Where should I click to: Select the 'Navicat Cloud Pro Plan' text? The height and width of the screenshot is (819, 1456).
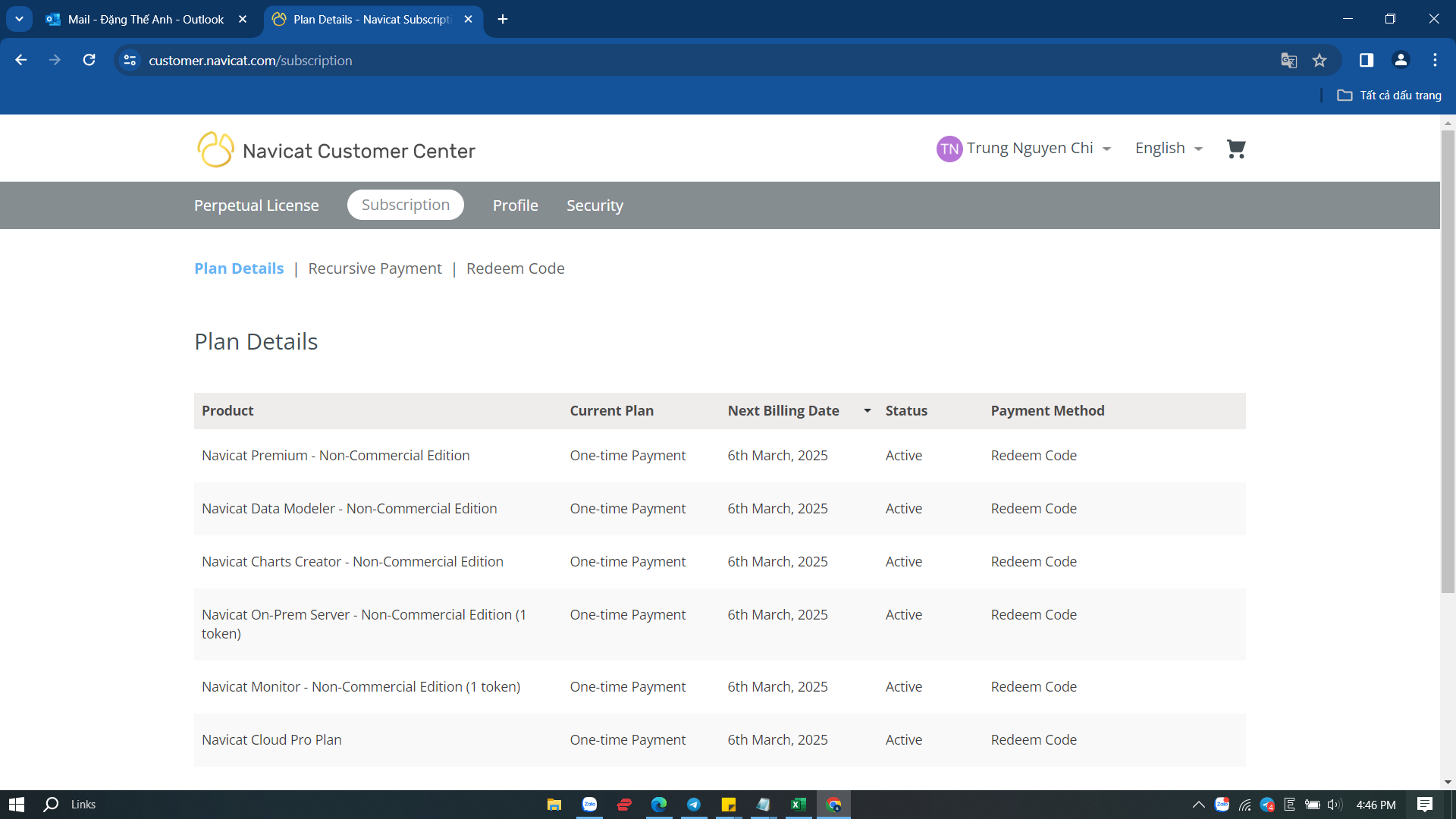click(x=271, y=740)
